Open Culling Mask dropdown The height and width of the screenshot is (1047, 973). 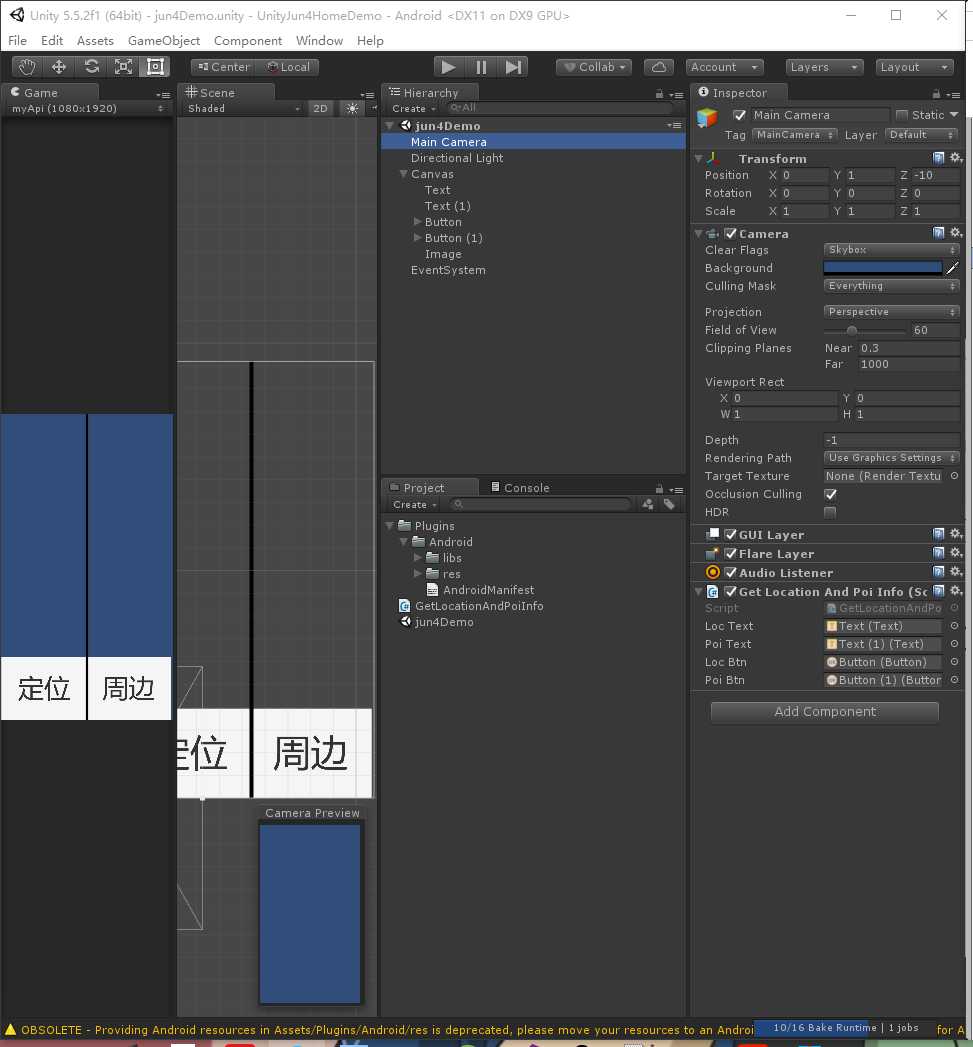(891, 286)
